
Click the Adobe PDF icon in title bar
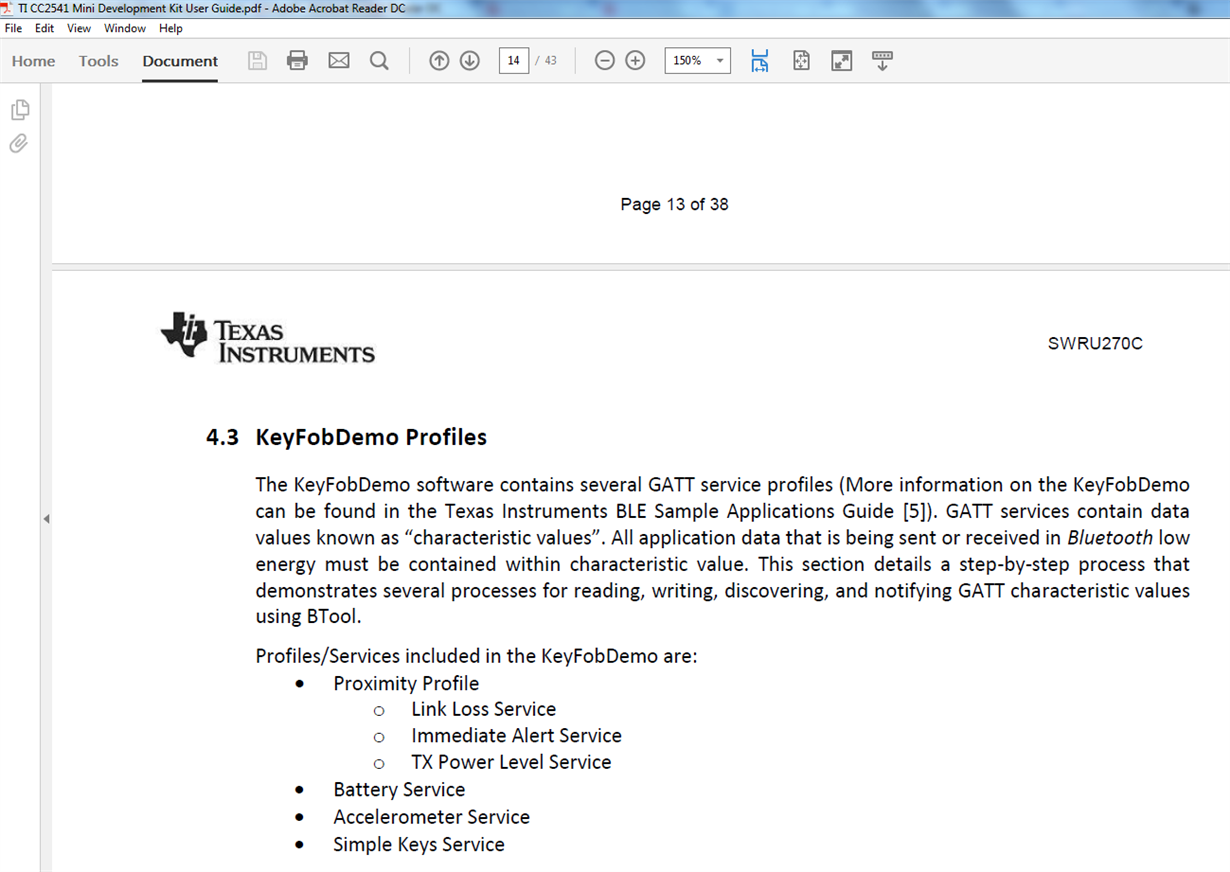click(x=8, y=8)
